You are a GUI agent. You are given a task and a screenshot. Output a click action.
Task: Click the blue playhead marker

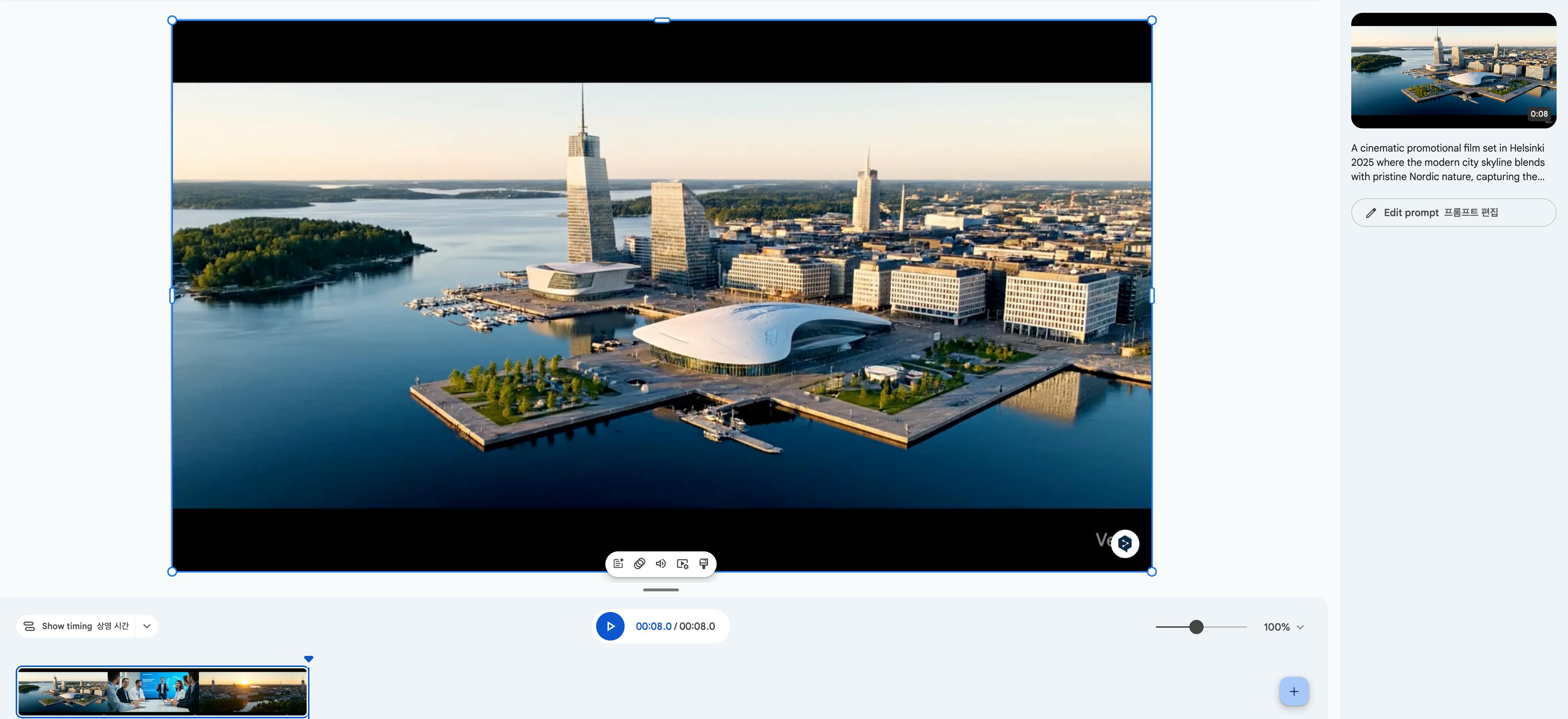click(309, 659)
